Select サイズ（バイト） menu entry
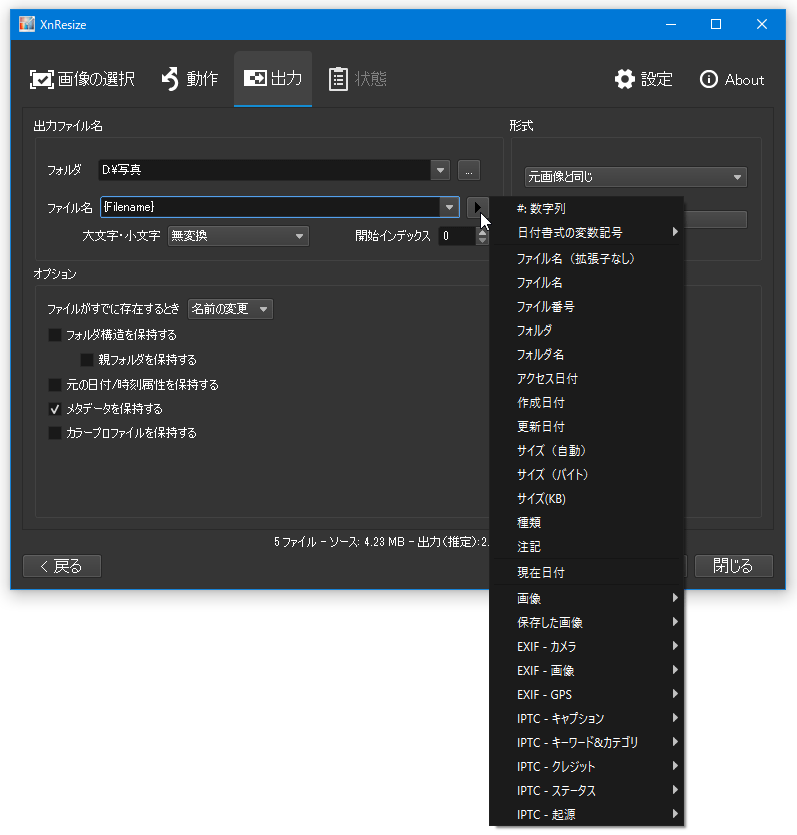This screenshot has height=835, width=797. pyautogui.click(x=586, y=474)
